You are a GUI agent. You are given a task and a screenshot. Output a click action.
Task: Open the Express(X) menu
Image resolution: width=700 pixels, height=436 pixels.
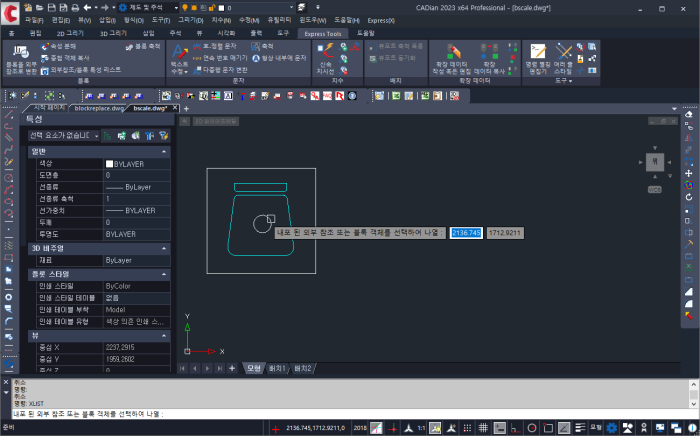pyautogui.click(x=381, y=21)
